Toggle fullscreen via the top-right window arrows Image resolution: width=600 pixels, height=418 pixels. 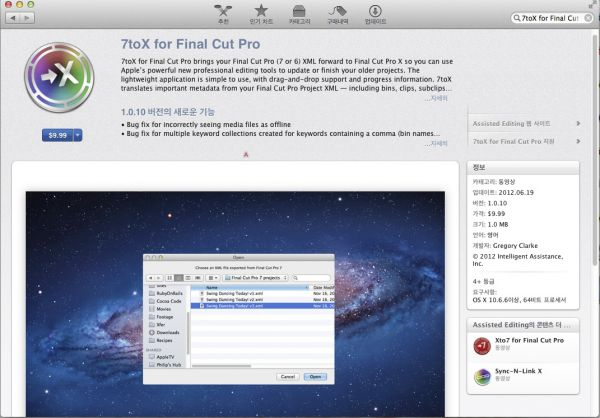point(593,5)
